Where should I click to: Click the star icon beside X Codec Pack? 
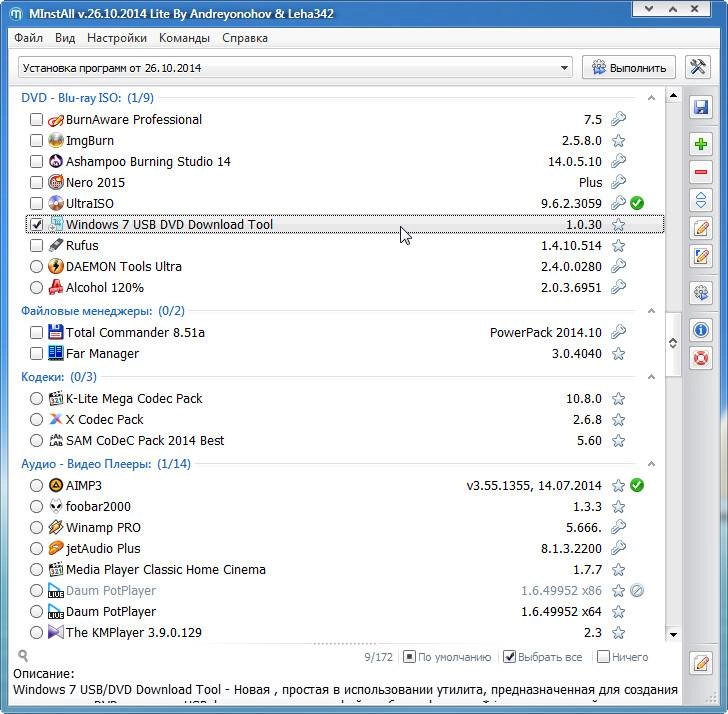click(618, 420)
